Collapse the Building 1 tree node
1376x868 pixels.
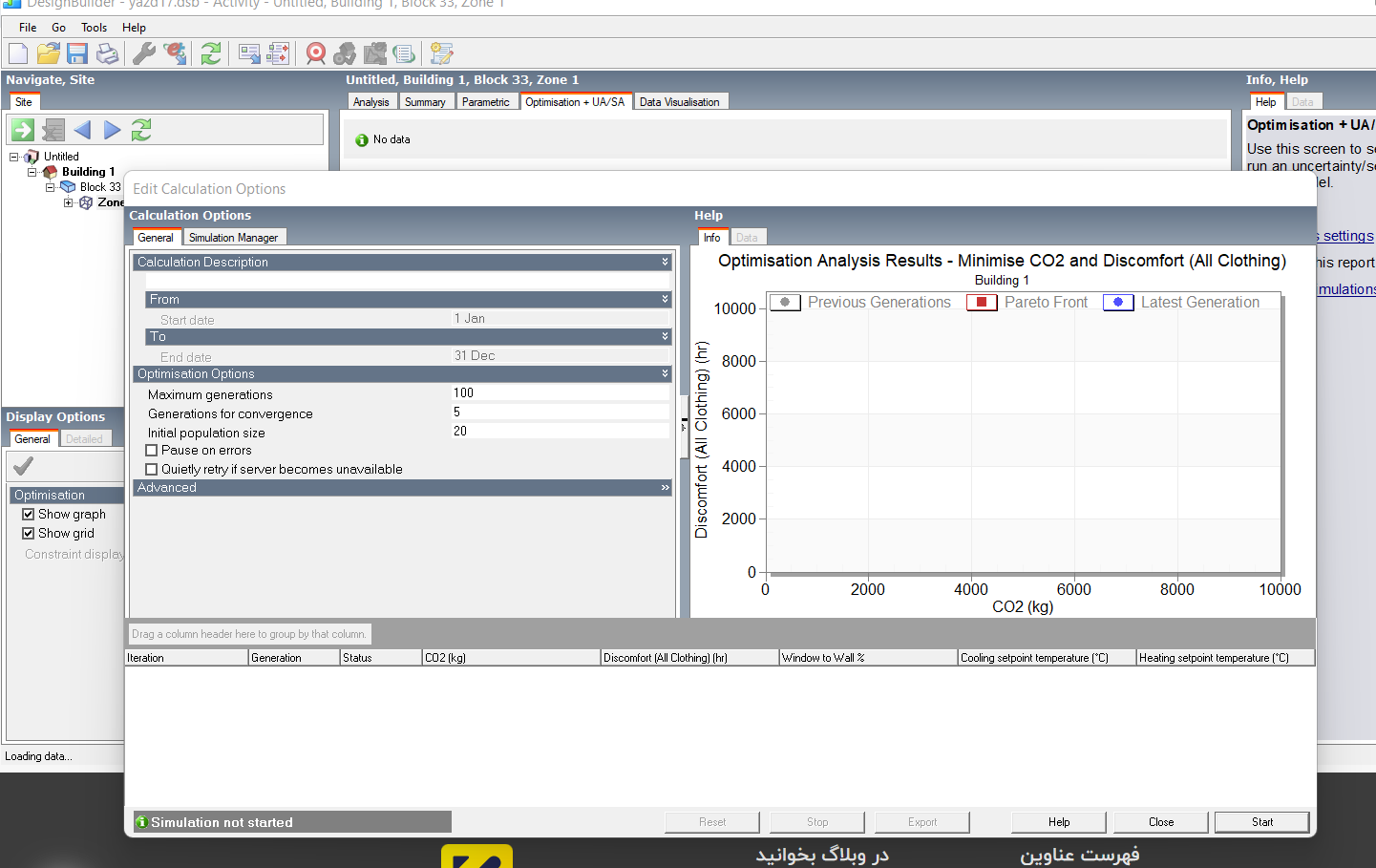(x=32, y=173)
